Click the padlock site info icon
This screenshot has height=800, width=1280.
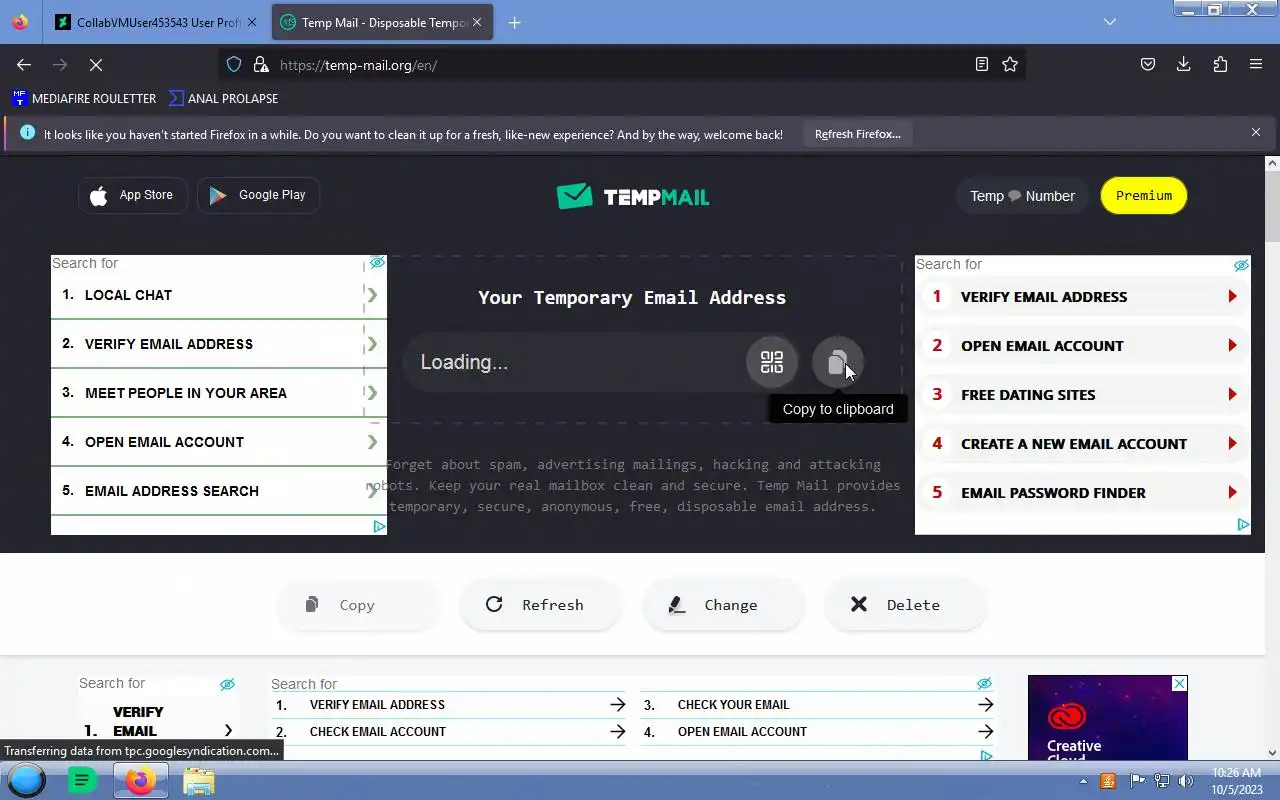pos(261,64)
